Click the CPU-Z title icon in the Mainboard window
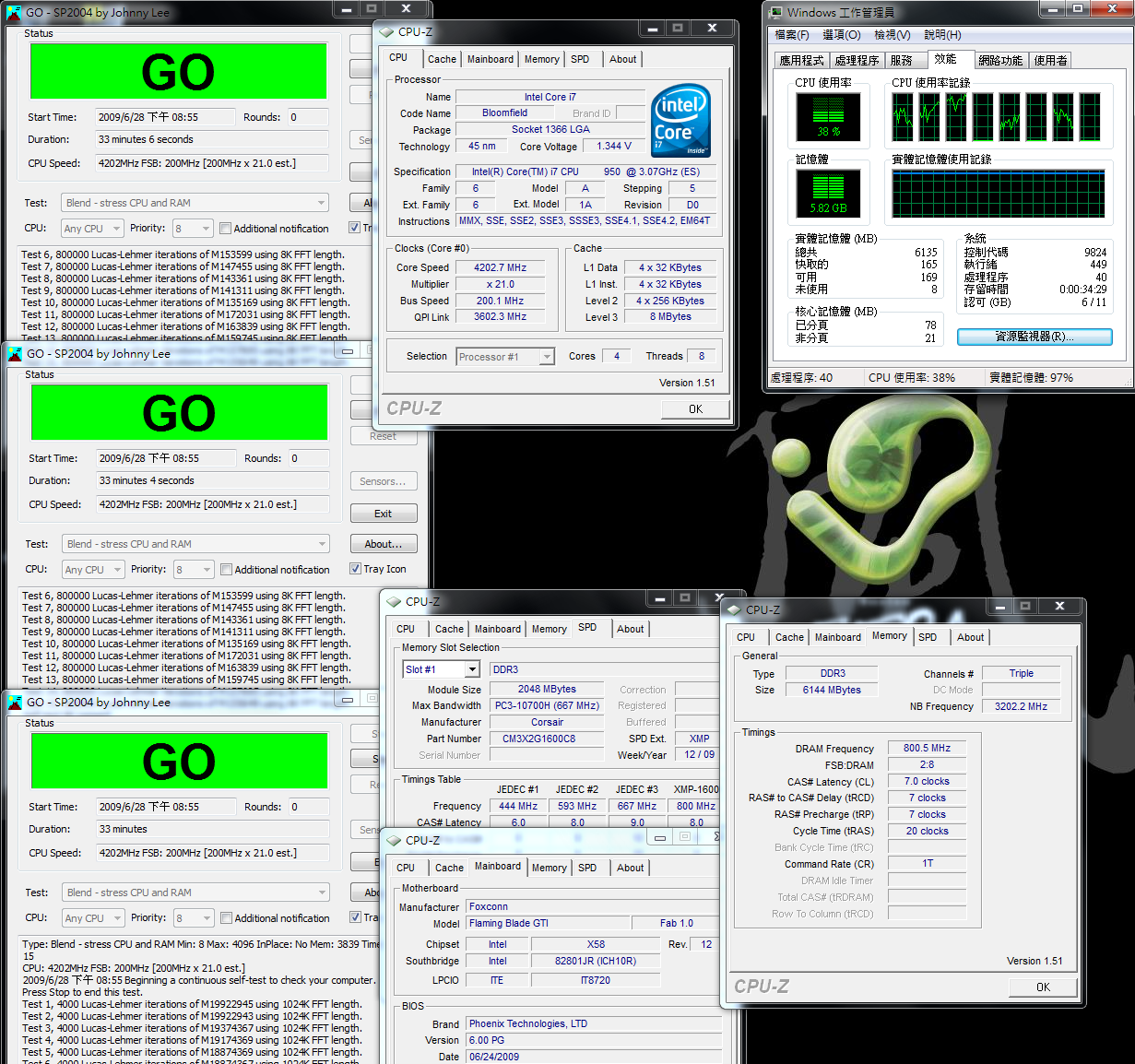 coord(394,840)
